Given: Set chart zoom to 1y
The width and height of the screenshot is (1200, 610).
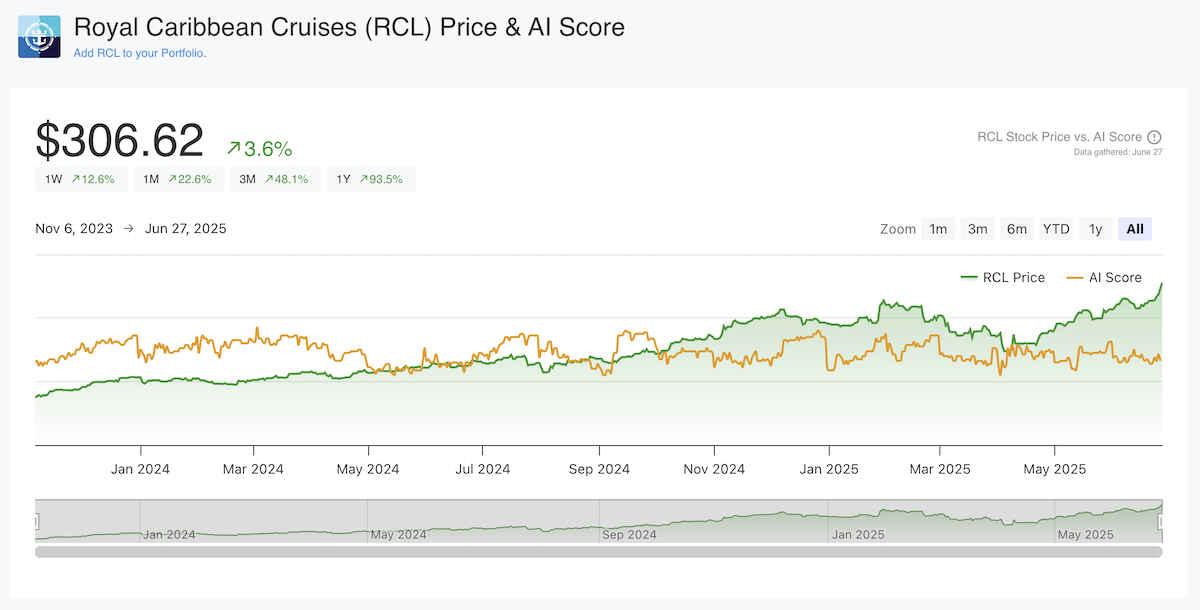Looking at the screenshot, I should 1096,229.
